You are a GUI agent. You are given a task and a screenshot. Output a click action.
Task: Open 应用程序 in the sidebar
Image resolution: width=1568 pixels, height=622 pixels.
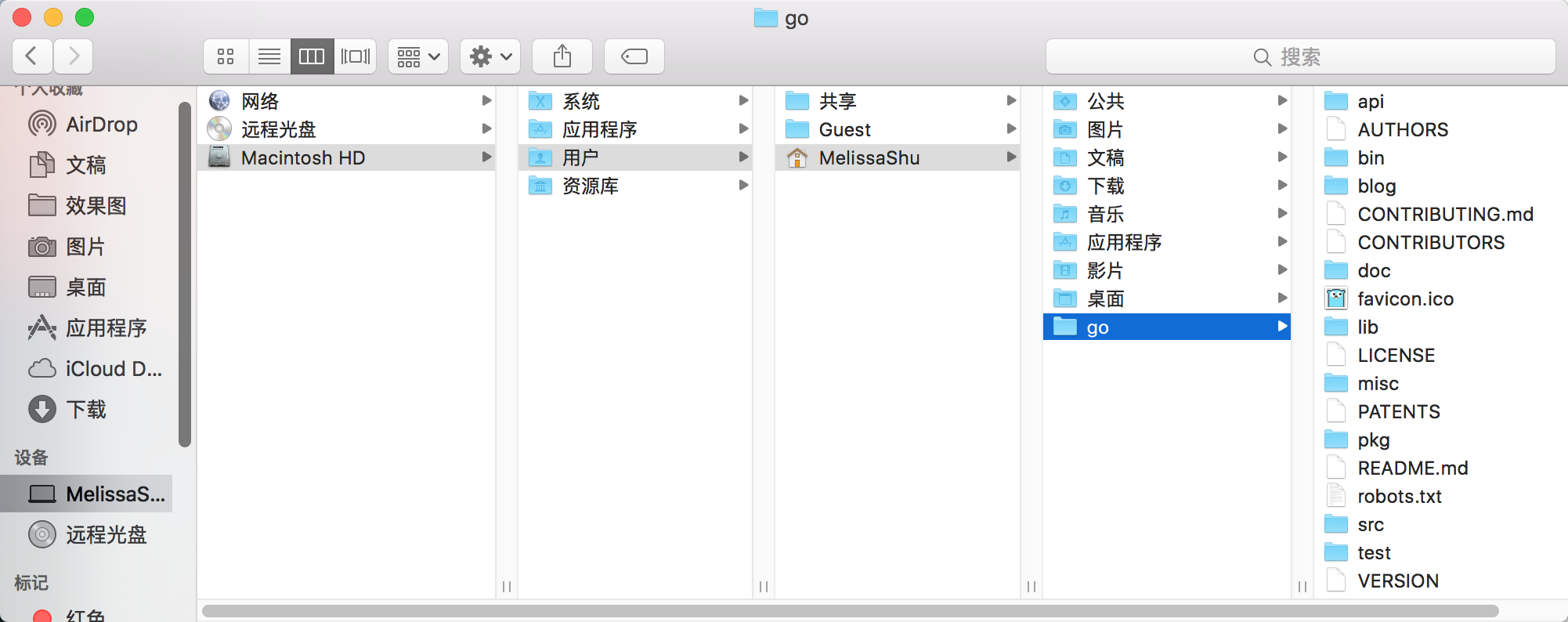click(x=86, y=327)
